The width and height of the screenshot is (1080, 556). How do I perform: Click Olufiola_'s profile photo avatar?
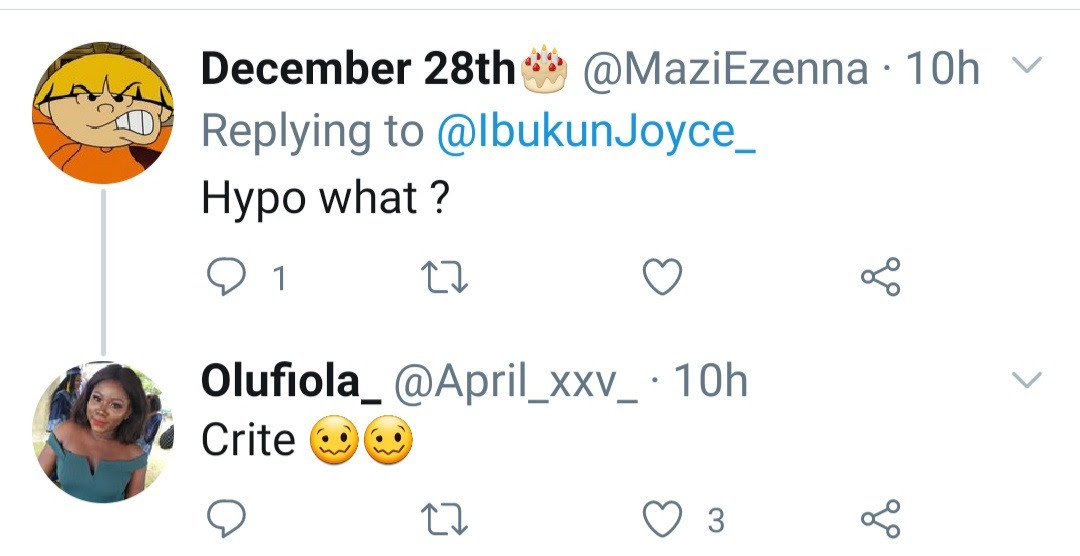coord(103,432)
